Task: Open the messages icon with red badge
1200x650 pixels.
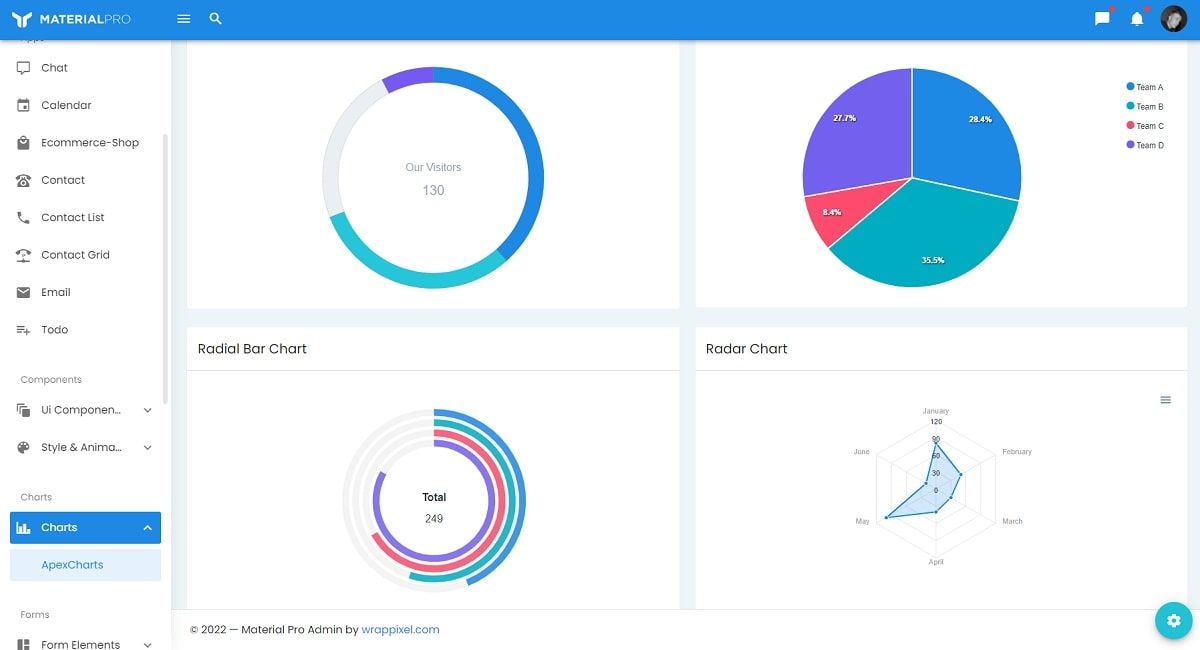Action: [1102, 18]
